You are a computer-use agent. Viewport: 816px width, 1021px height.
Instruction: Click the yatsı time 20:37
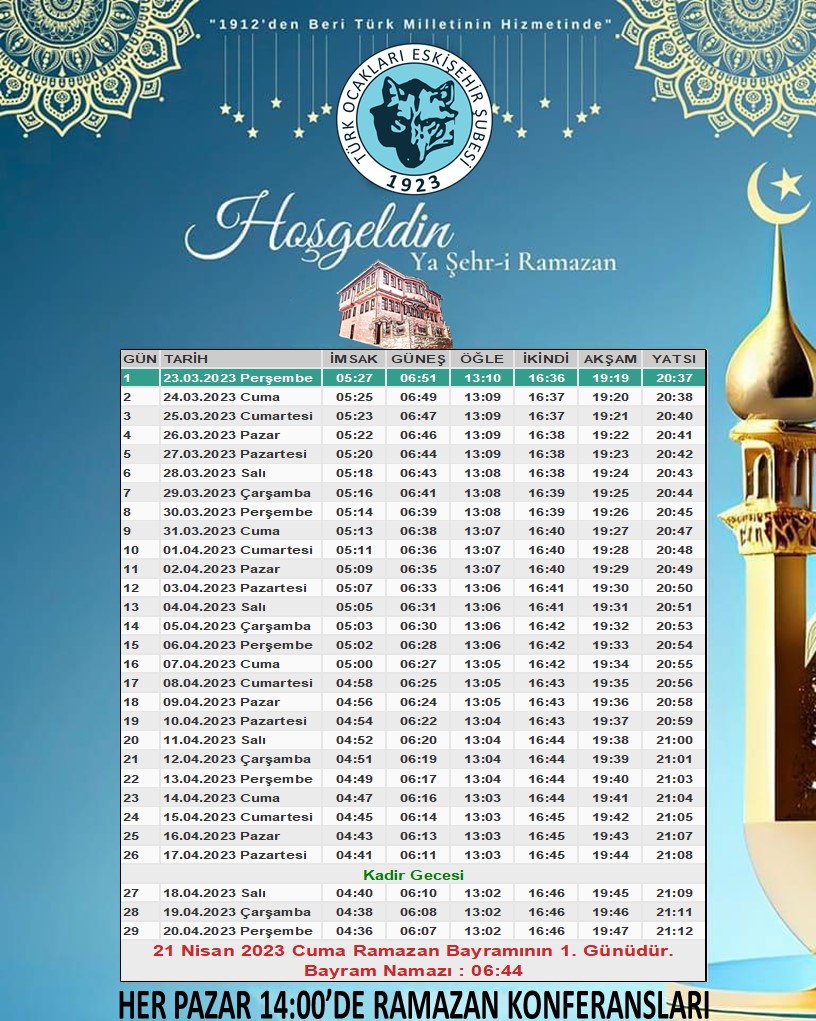(x=675, y=378)
